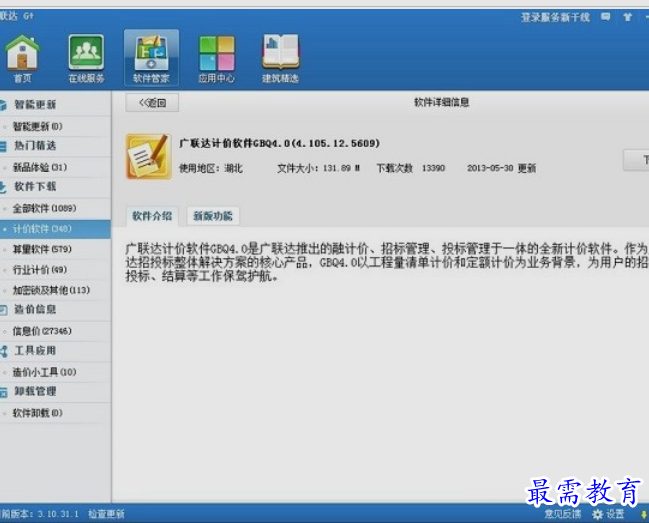
Task: Click the 检查更新 link in status bar
Action: coord(106,514)
